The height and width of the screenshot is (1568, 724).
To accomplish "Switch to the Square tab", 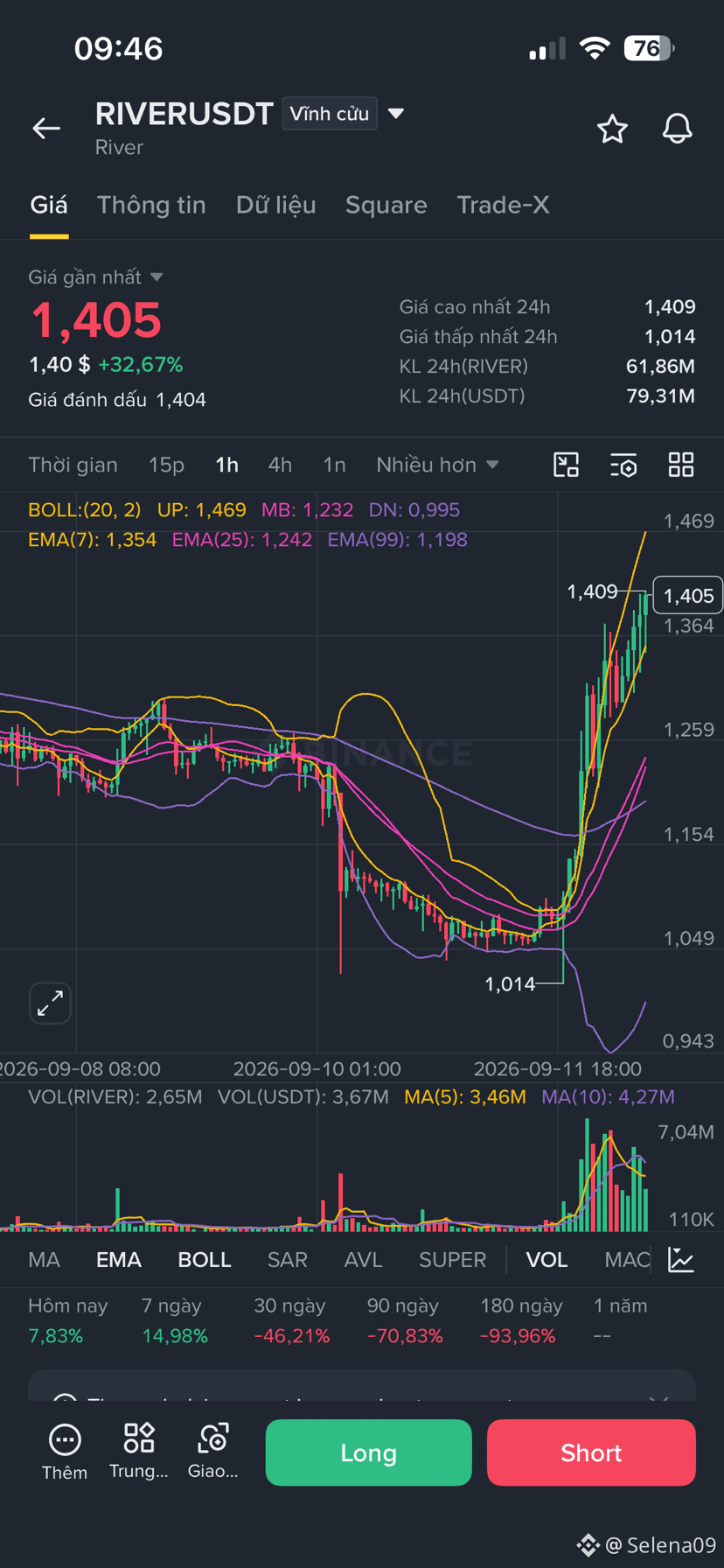I will click(x=386, y=205).
